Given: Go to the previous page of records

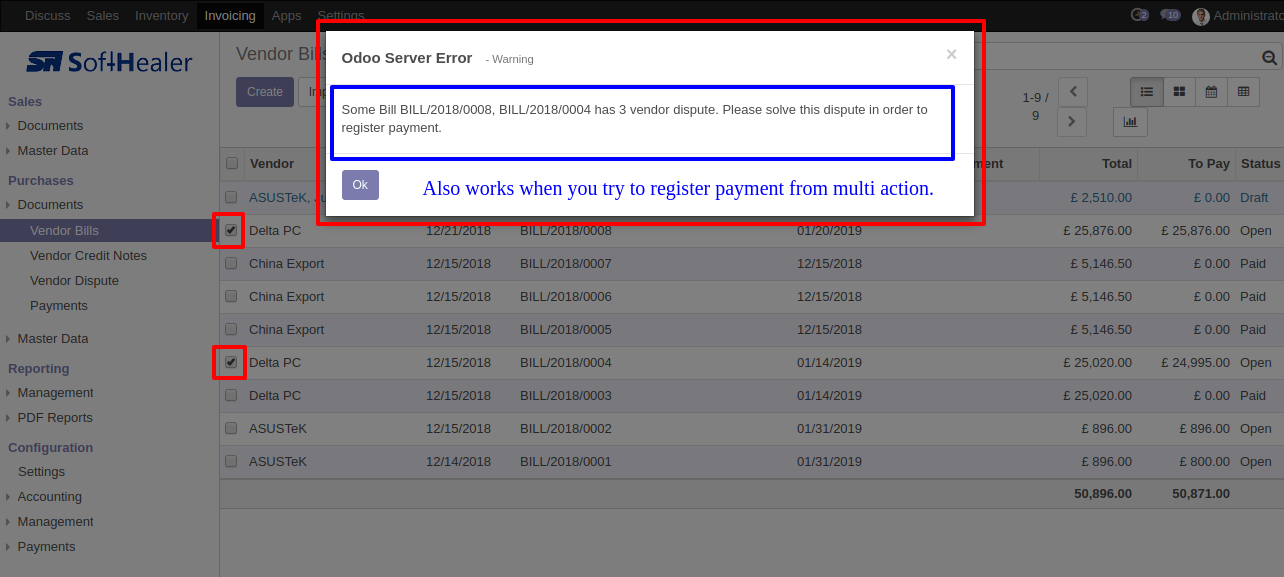Looking at the screenshot, I should pyautogui.click(x=1072, y=92).
